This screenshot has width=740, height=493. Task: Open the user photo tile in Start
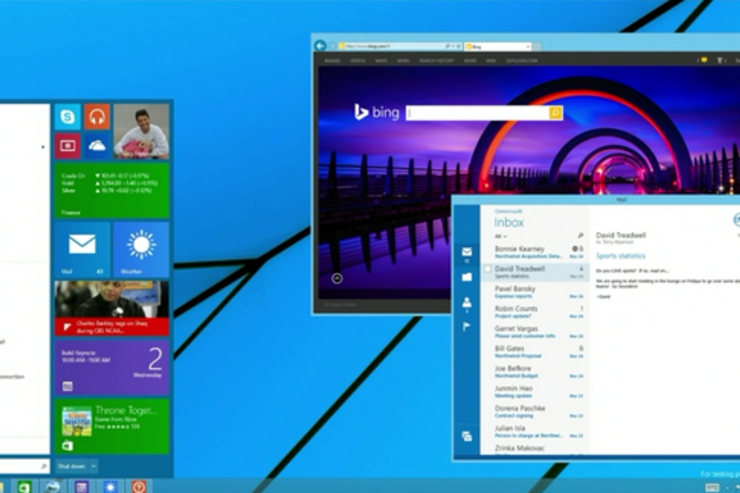141,131
